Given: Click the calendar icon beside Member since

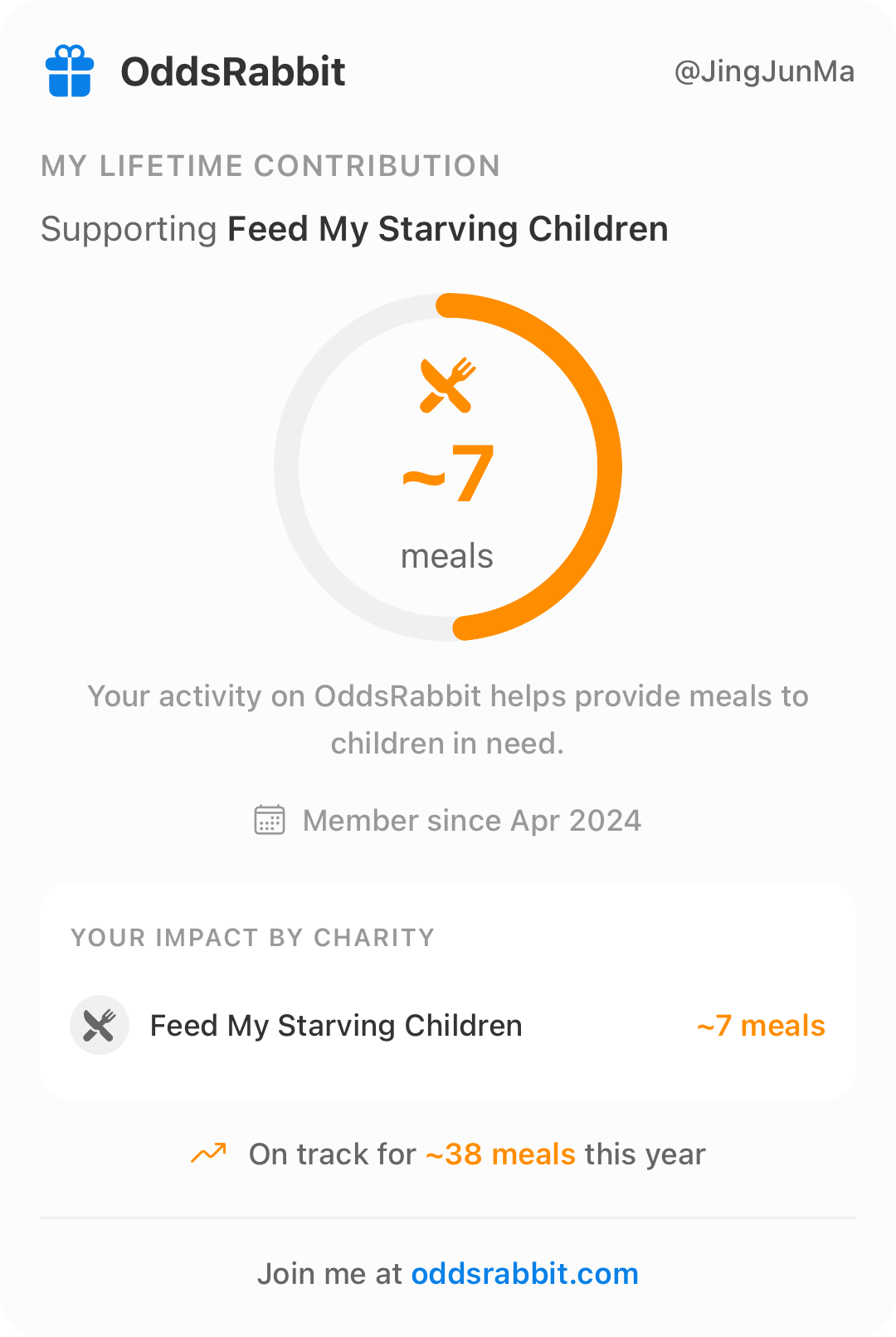Looking at the screenshot, I should tap(269, 820).
